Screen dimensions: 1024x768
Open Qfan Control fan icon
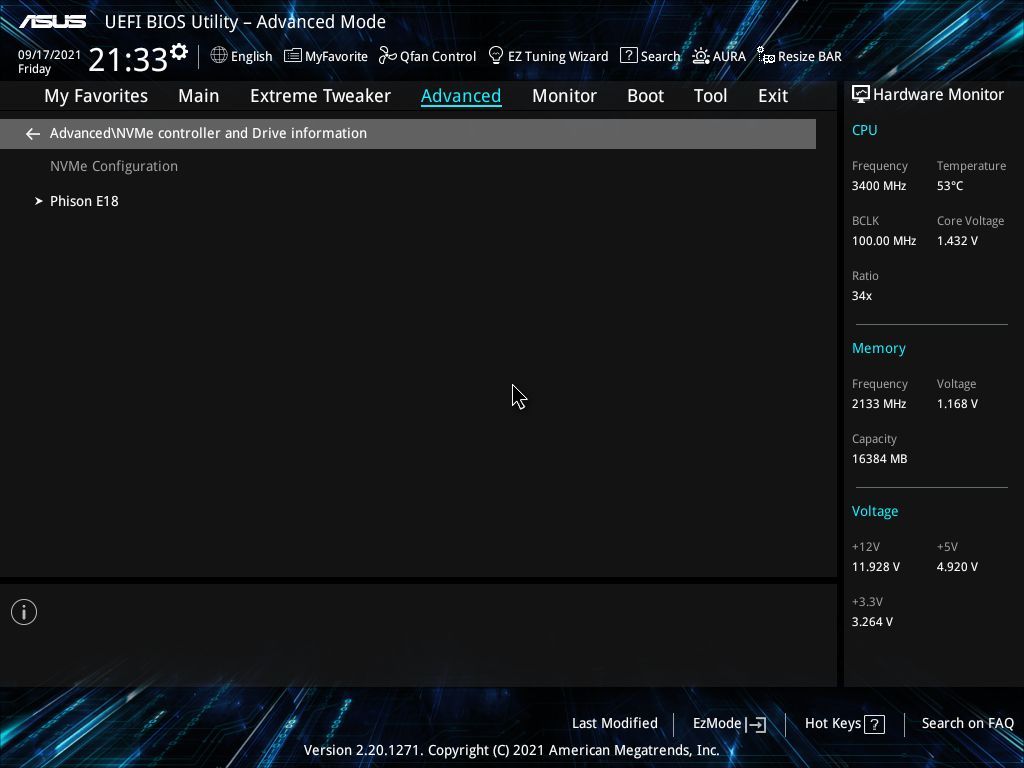tap(387, 56)
